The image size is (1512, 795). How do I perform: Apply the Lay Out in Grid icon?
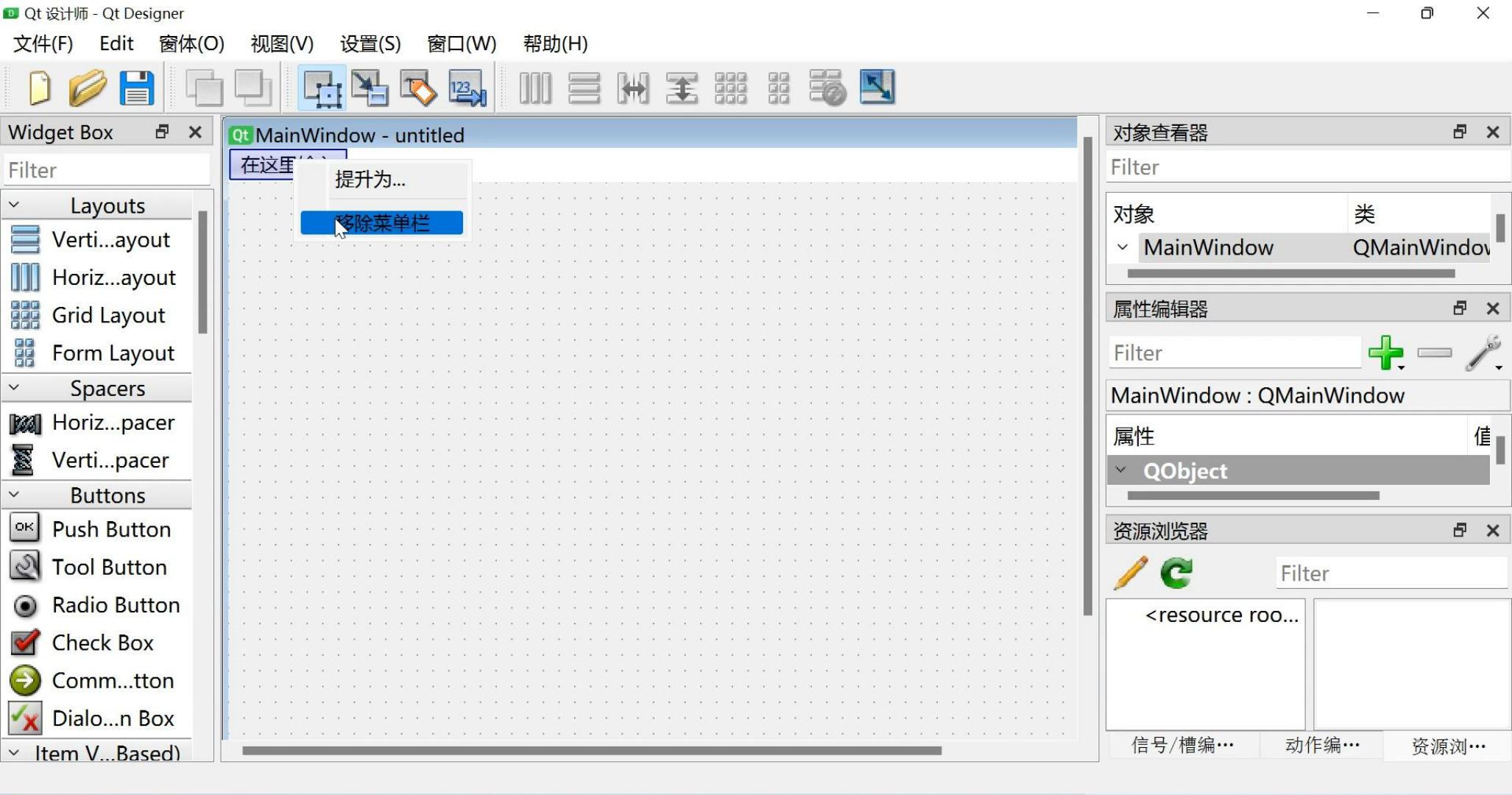730,88
